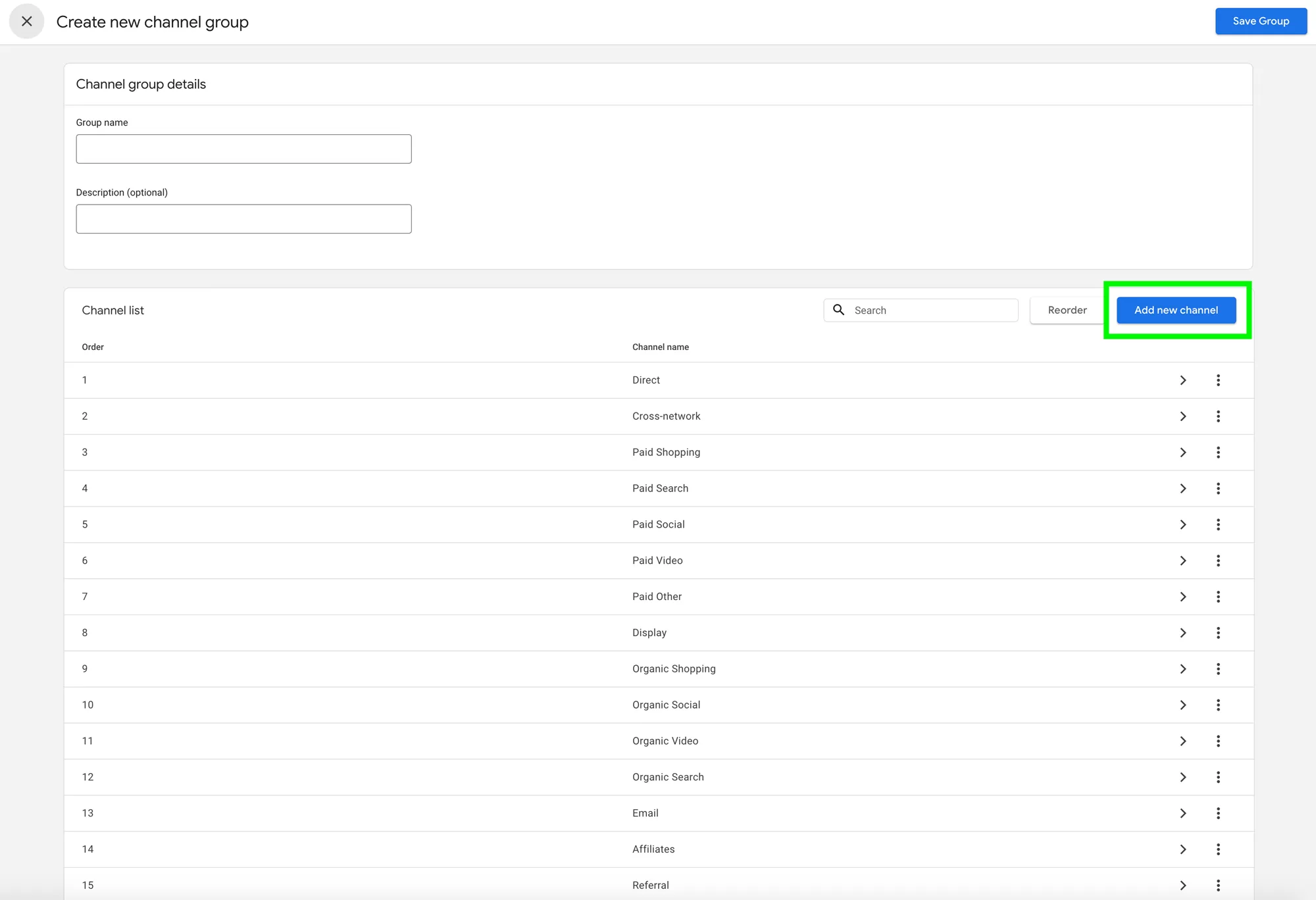Expand the Direct channel row chevron
1316x900 pixels.
coord(1182,380)
